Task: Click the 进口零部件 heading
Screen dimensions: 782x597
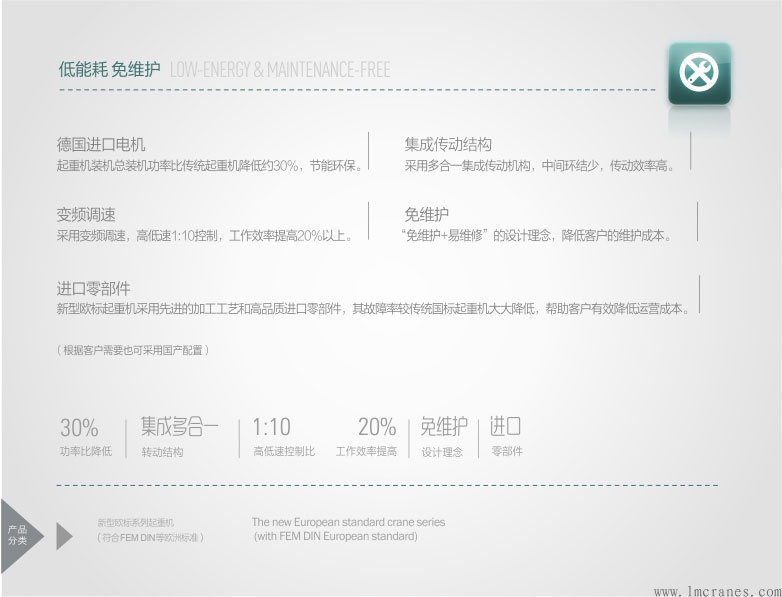Action: 94,288
